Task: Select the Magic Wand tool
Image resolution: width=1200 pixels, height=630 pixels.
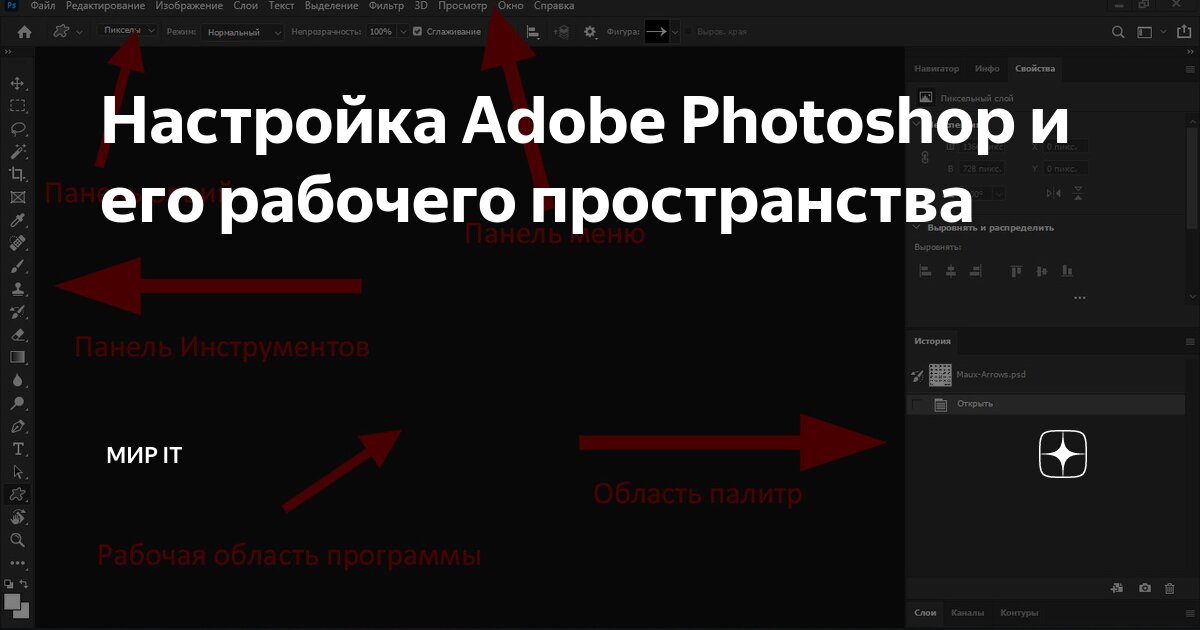Action: pos(17,152)
